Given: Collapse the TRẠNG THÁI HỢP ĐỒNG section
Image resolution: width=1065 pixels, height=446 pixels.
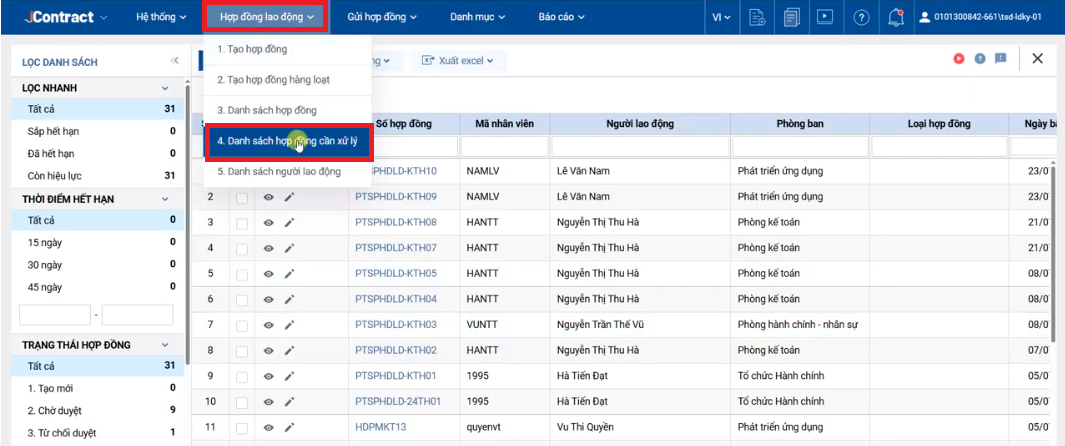Looking at the screenshot, I should pos(164,345).
